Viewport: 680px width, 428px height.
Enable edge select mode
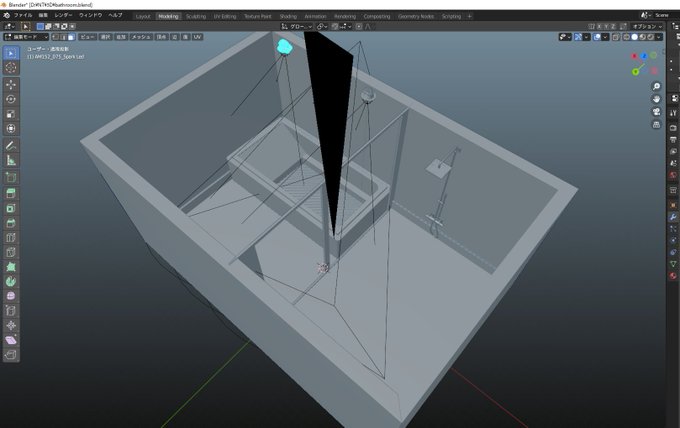click(64, 37)
